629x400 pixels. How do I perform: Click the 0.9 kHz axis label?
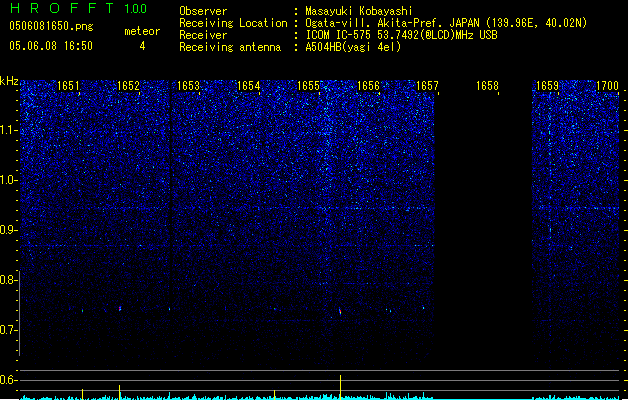[x=8, y=230]
